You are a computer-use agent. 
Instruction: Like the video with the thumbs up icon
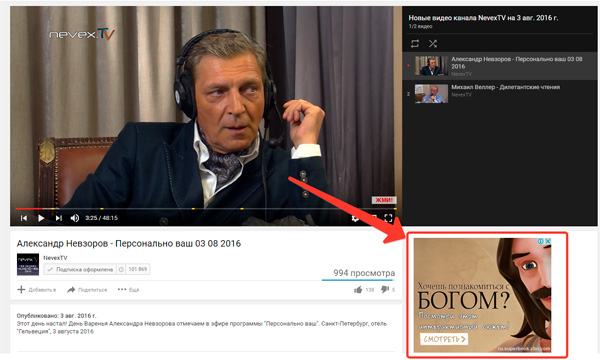358,290
